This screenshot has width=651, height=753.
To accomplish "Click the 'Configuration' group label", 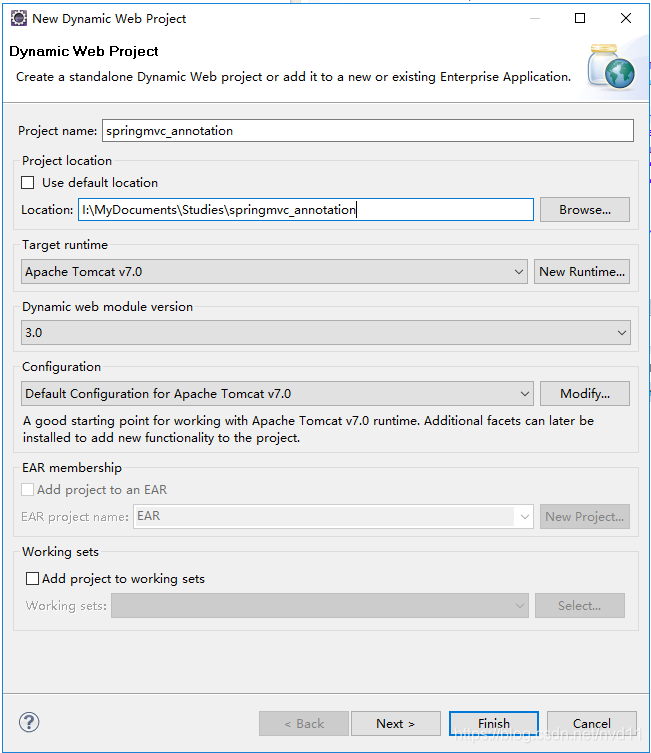I will pyautogui.click(x=61, y=366).
